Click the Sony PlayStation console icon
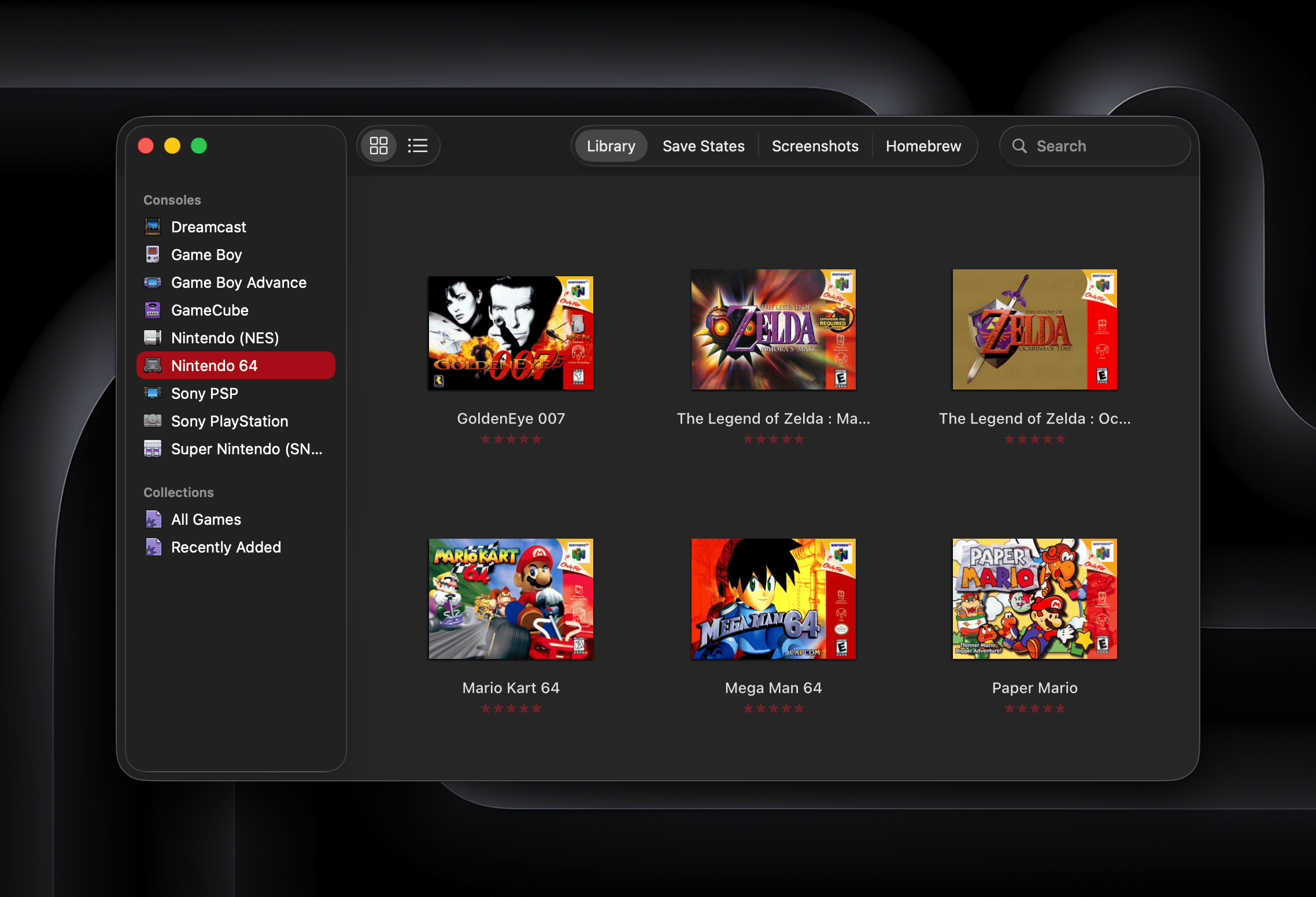The width and height of the screenshot is (1316, 897). [153, 420]
